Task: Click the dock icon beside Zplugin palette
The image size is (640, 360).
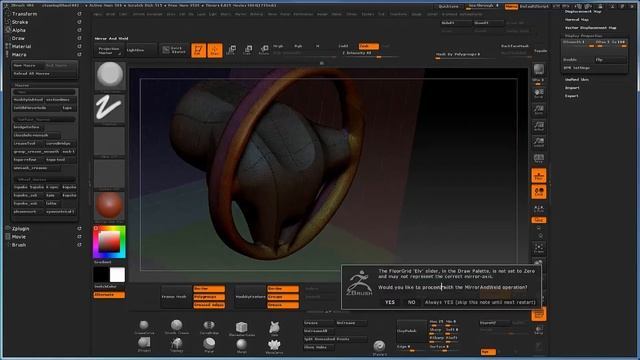Action: tap(79, 229)
